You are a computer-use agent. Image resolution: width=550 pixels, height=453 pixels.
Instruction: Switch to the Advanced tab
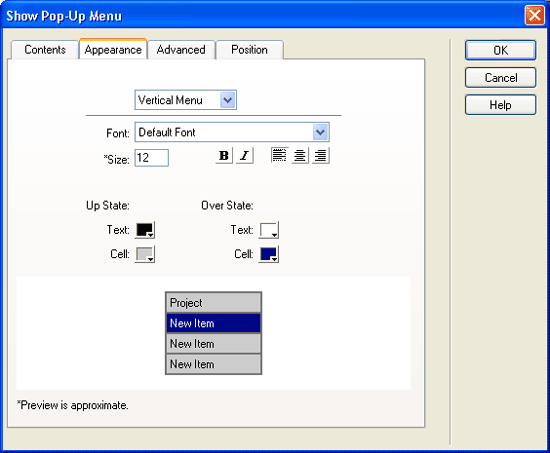(181, 50)
